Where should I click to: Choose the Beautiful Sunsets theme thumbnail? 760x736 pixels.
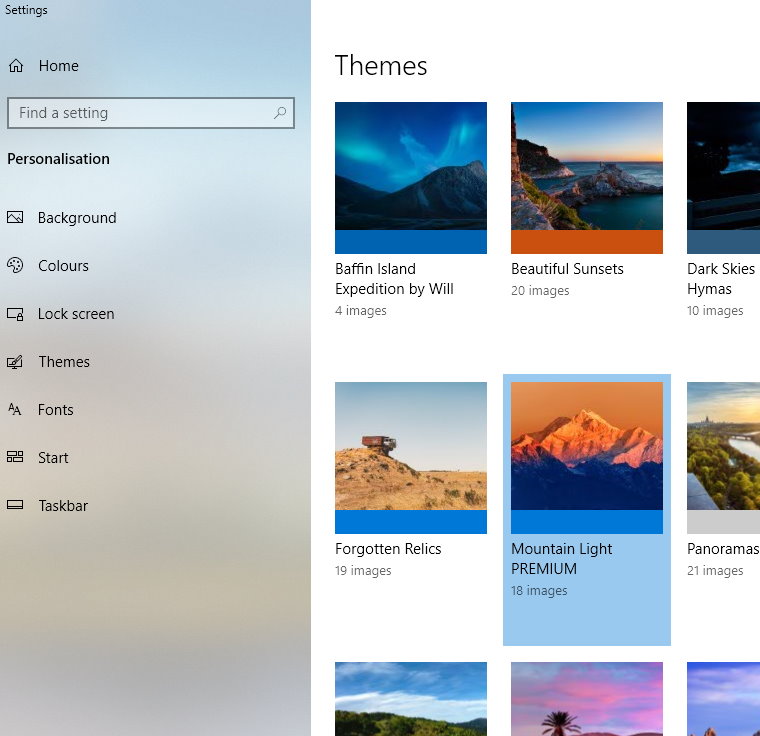[x=587, y=166]
